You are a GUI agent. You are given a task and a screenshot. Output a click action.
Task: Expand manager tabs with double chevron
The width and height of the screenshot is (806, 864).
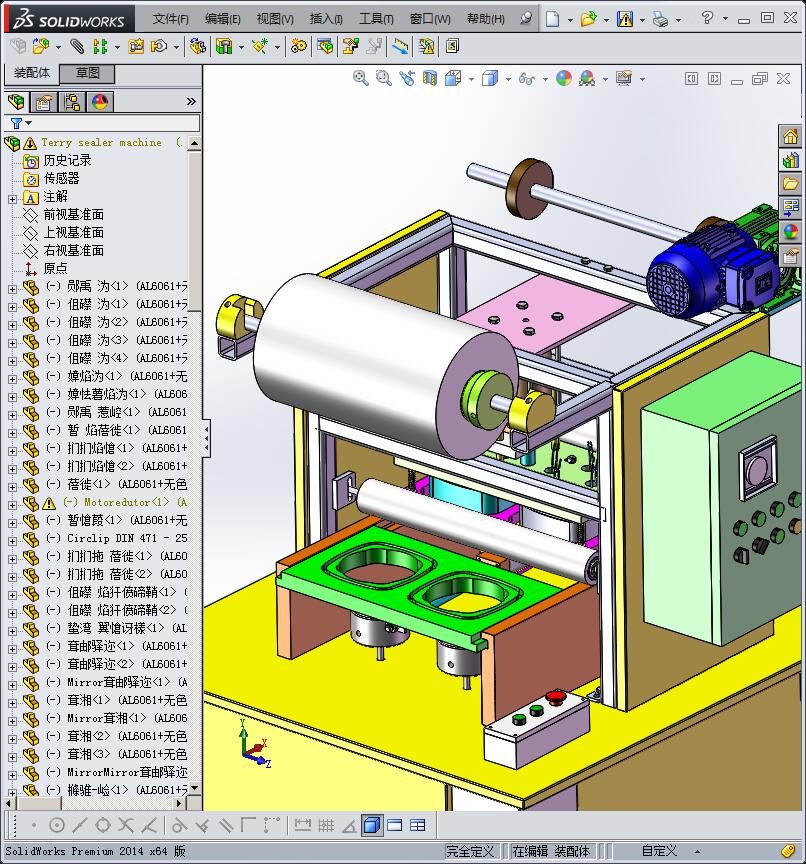191,101
